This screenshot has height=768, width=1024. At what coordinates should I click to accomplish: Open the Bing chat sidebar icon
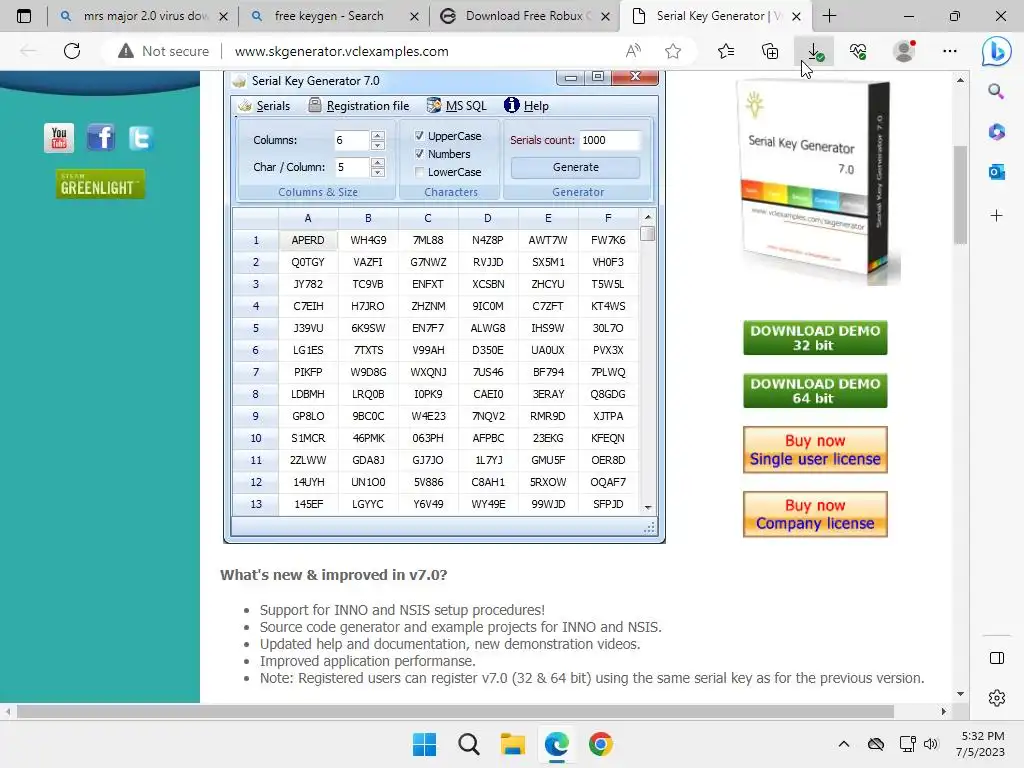tap(997, 51)
